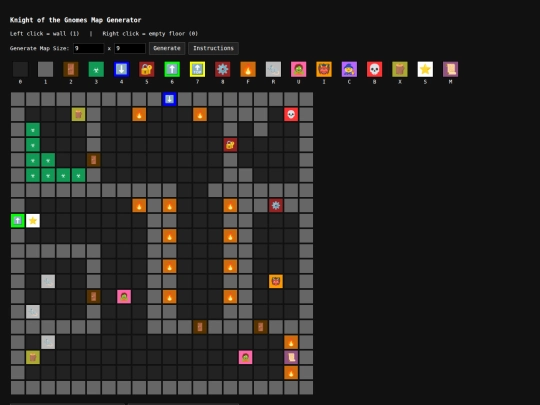Screen dimensions: 540x405
Task: Select the orange ogre tile I in the palette
Action: coord(324,69)
